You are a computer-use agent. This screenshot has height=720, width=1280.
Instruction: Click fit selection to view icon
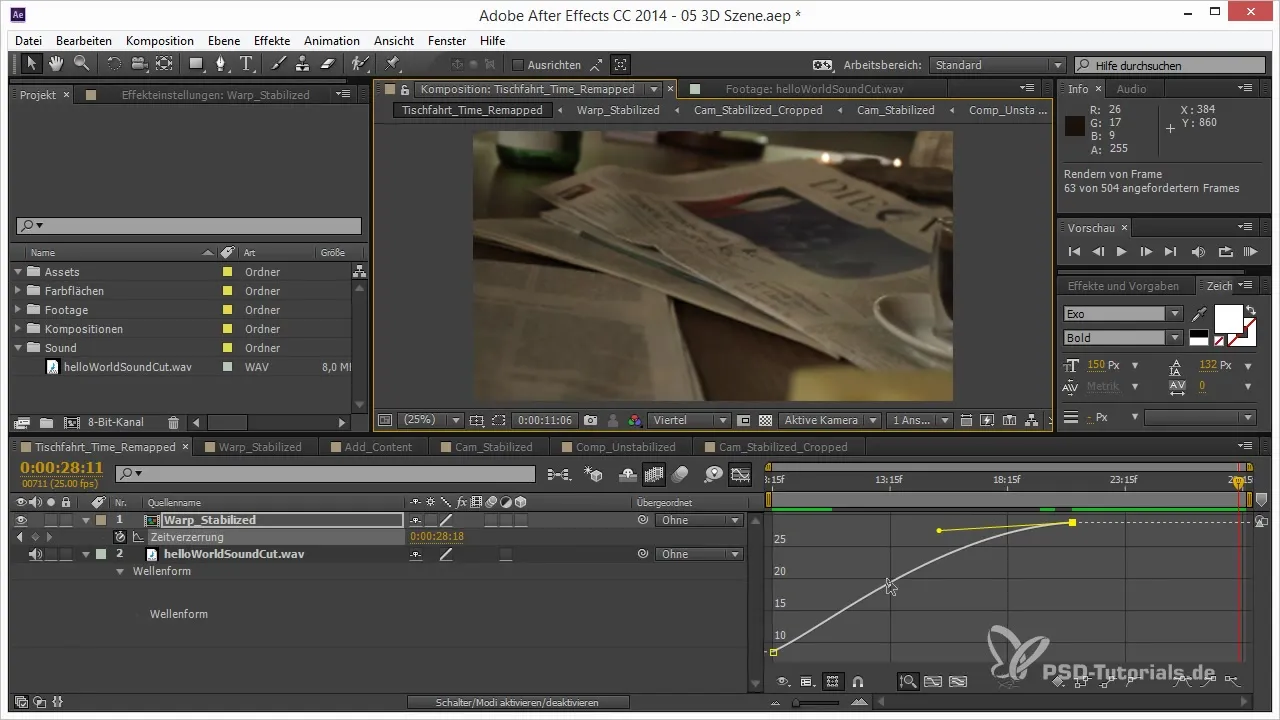point(933,682)
